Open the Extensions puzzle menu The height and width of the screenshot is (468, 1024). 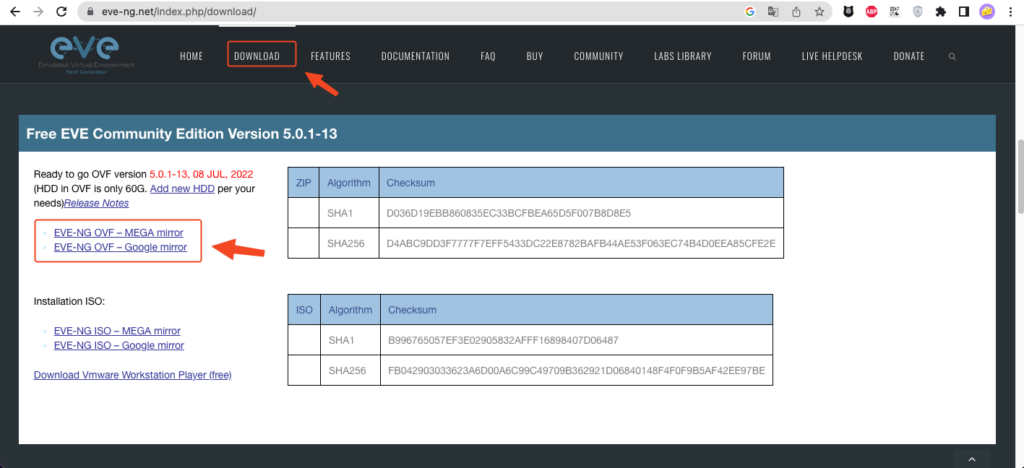point(940,11)
